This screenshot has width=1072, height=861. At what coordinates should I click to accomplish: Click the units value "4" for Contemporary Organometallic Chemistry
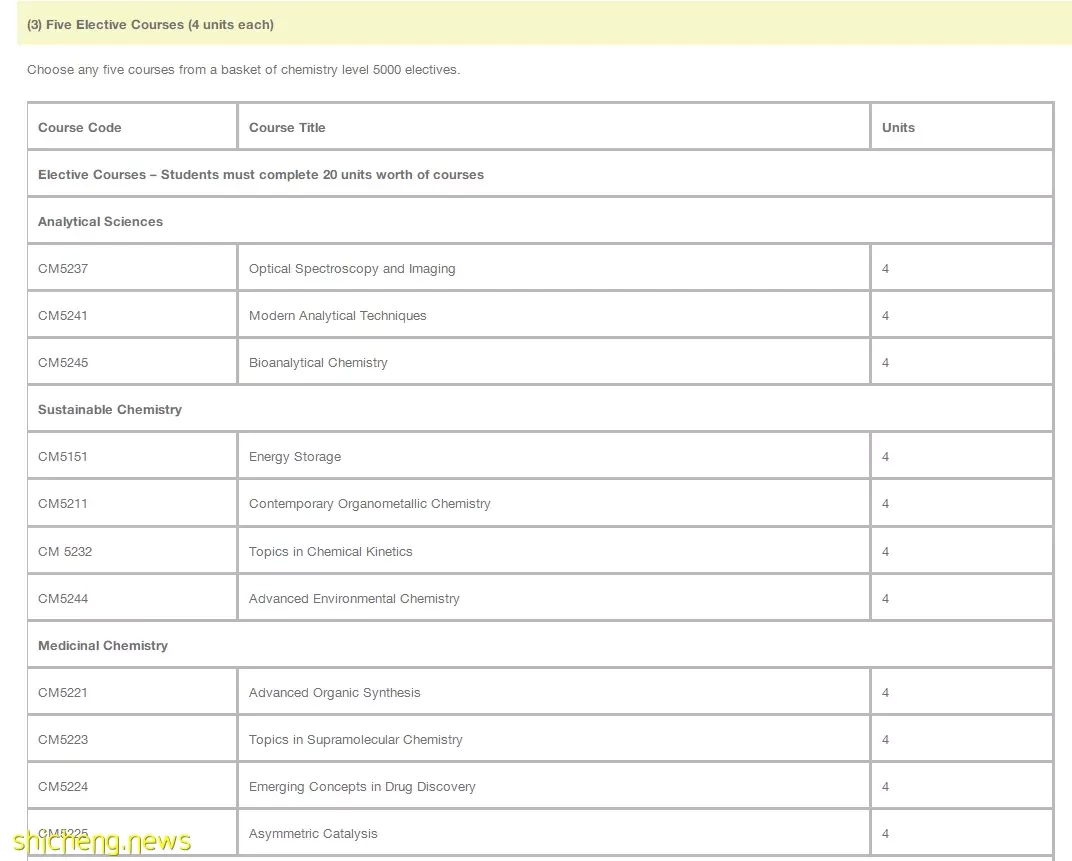click(x=885, y=504)
